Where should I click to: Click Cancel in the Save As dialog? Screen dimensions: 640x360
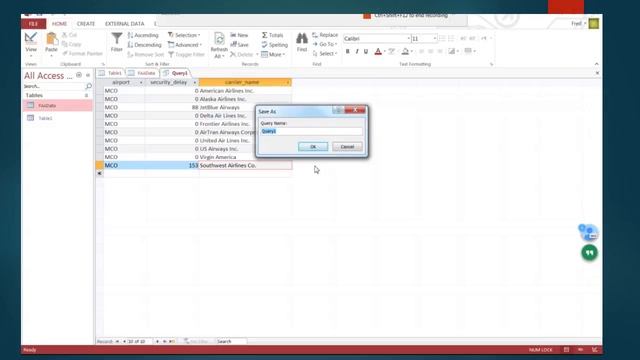click(347, 147)
